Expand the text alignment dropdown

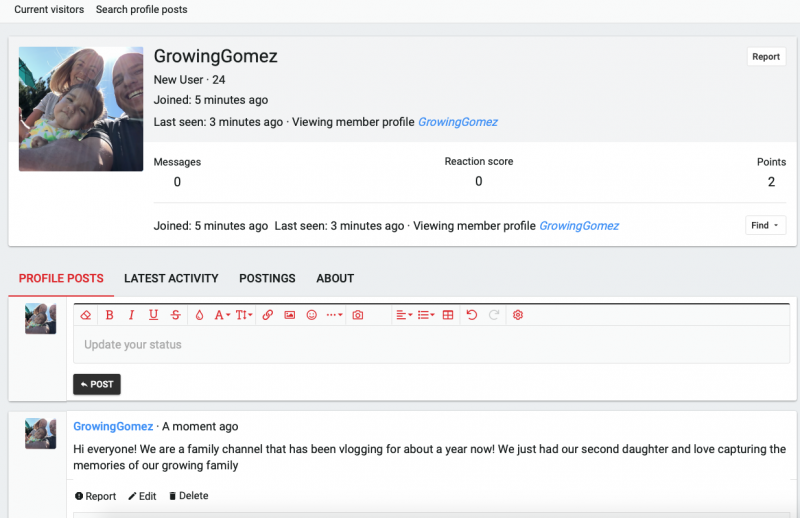(403, 315)
